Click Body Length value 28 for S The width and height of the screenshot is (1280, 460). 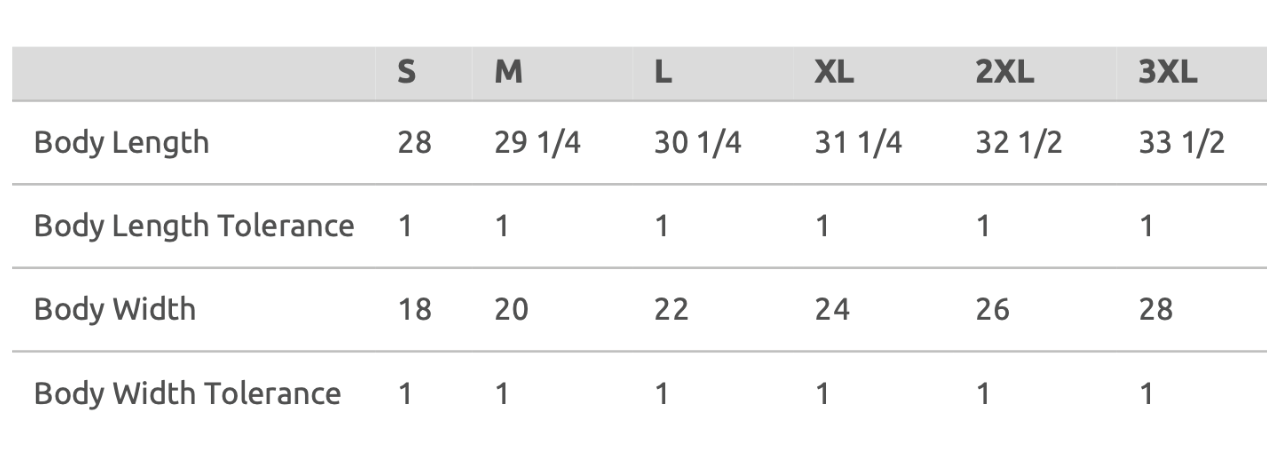point(414,143)
